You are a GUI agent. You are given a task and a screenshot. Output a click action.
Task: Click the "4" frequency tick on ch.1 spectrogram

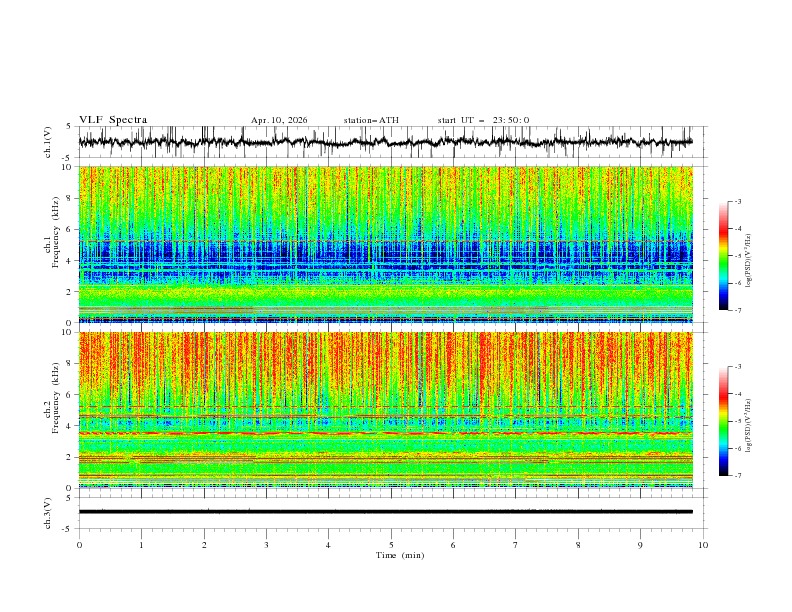71,261
